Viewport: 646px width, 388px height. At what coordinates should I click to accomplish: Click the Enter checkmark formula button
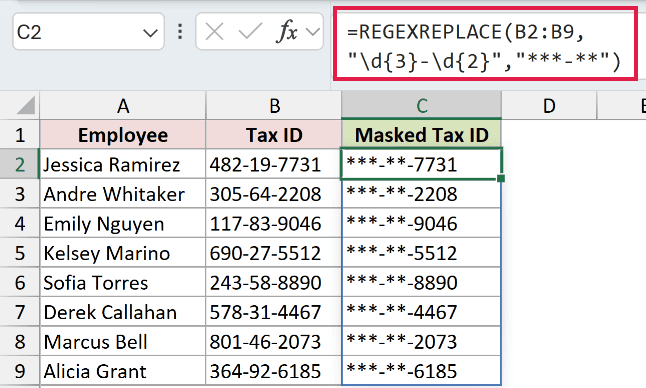coord(250,32)
